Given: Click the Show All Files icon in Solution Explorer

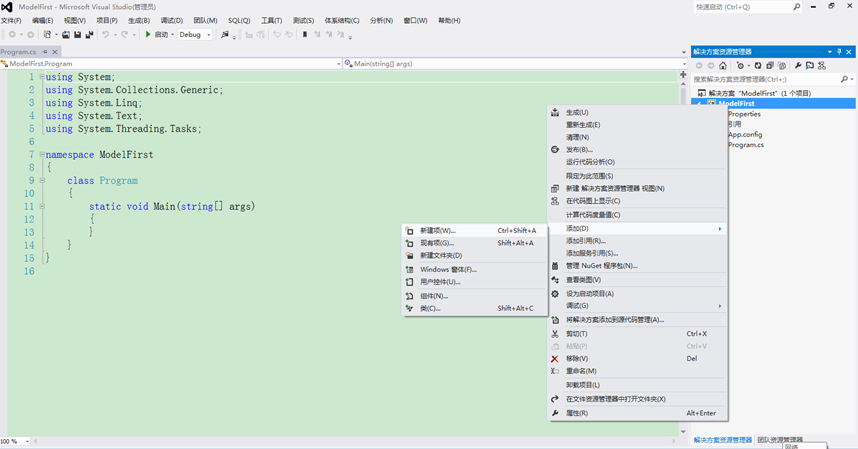Looking at the screenshot, I should point(782,66).
